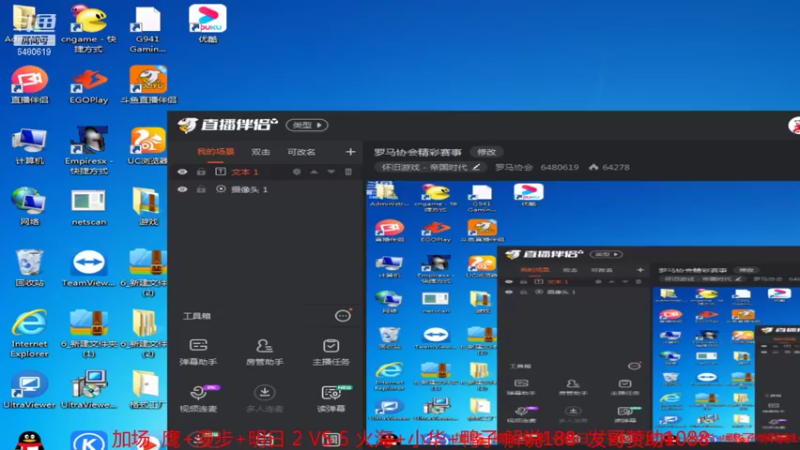800x450 pixels.
Task: Open the 房管助手 tool
Action: [264, 352]
